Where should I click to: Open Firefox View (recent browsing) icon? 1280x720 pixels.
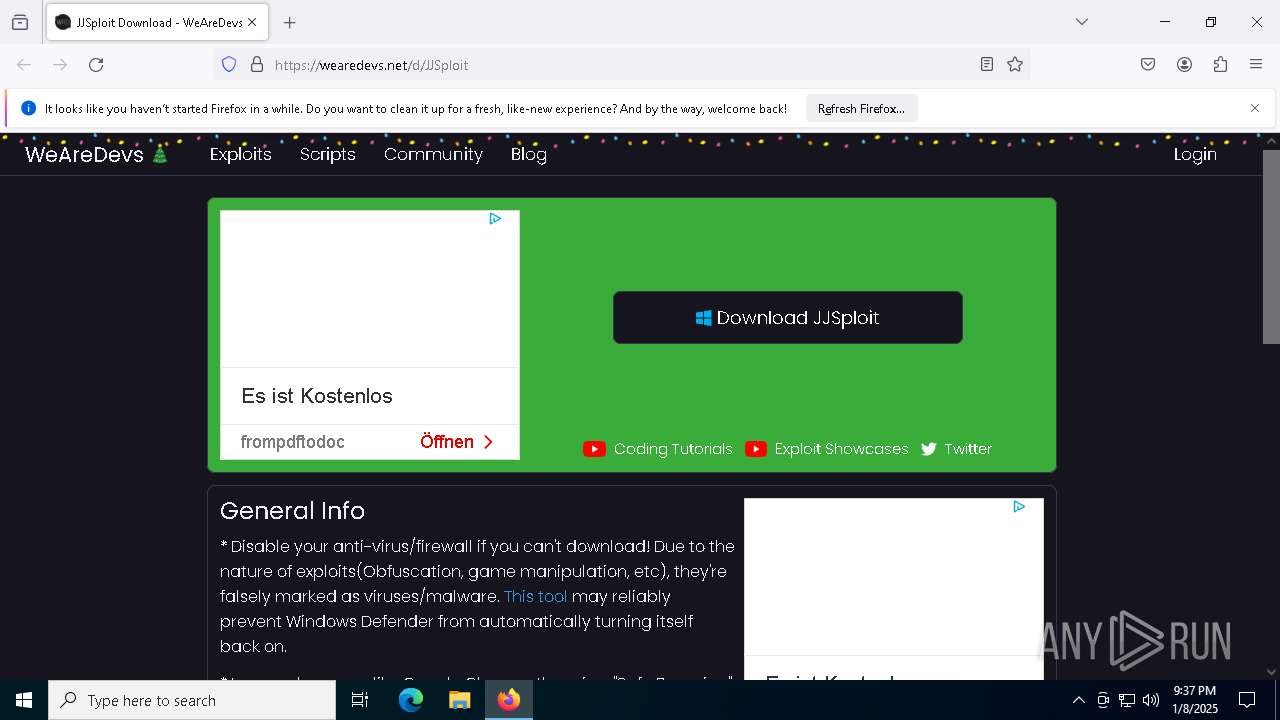click(20, 22)
